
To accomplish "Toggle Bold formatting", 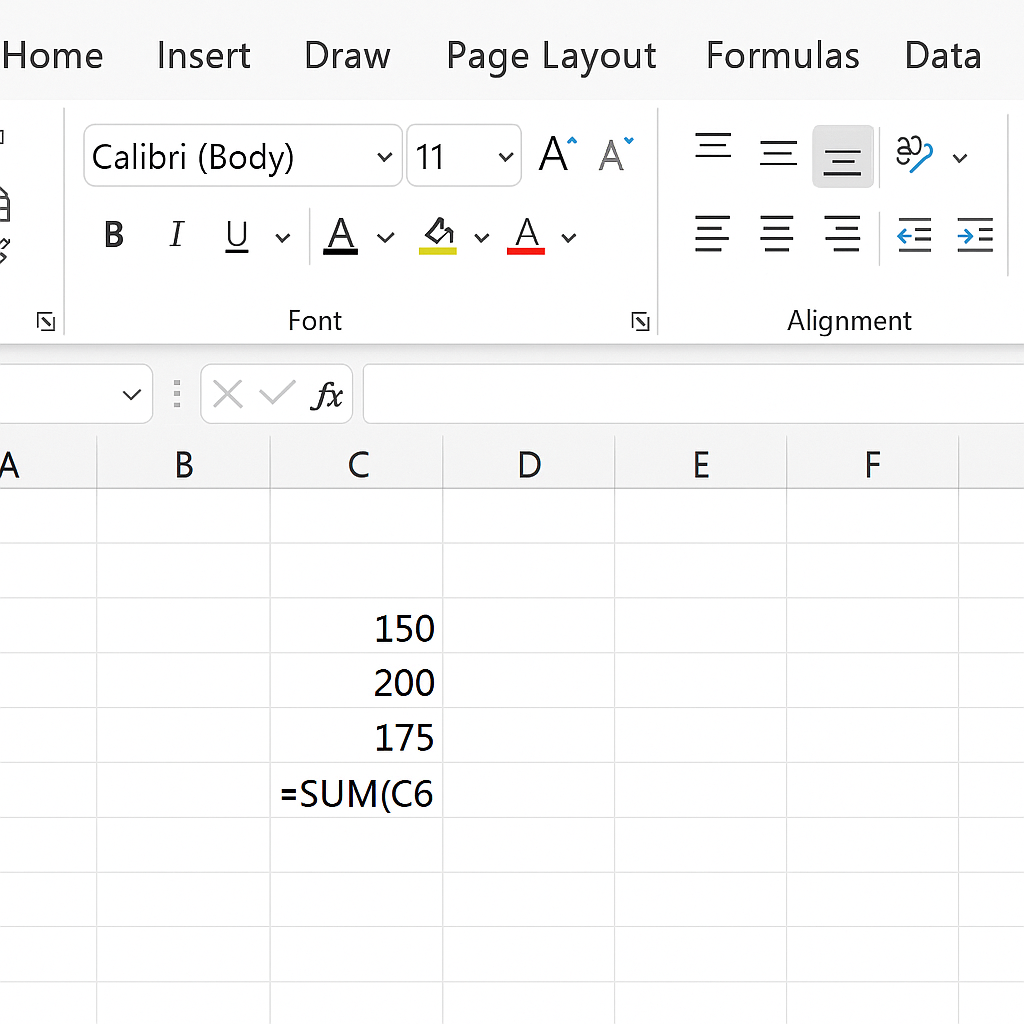I will (x=114, y=236).
